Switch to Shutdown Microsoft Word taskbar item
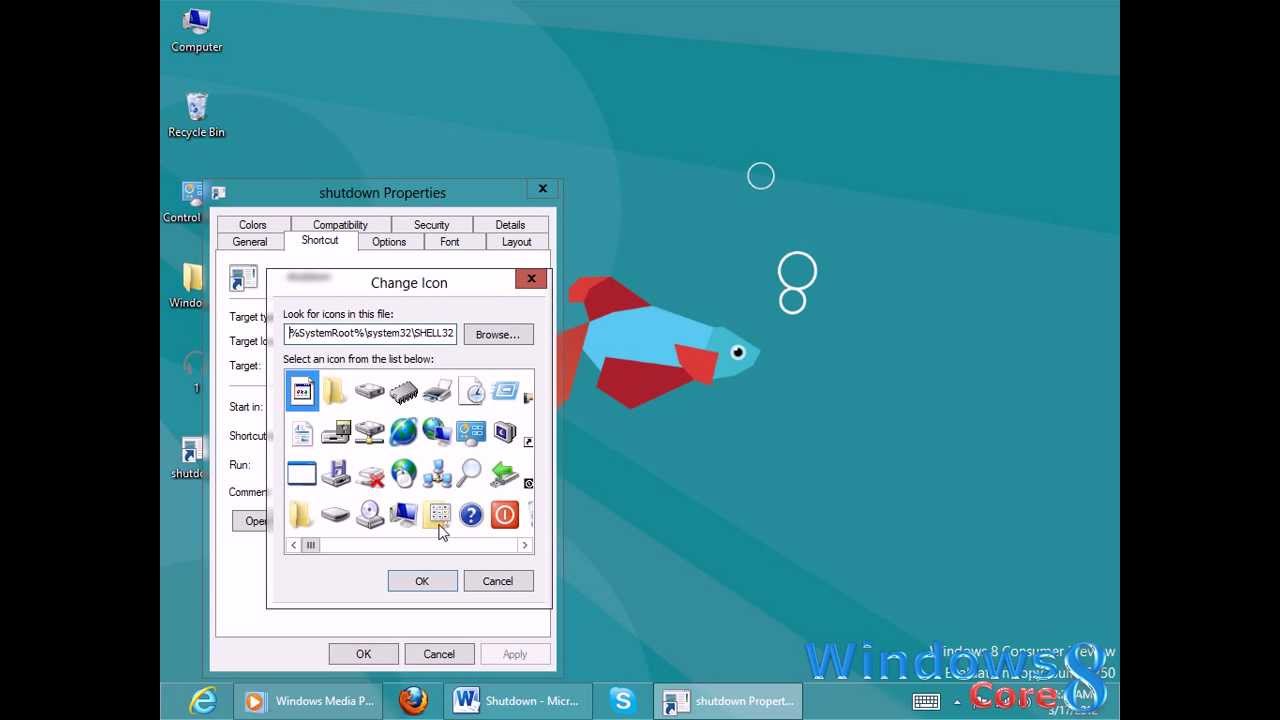The width and height of the screenshot is (1280, 720). pos(519,701)
